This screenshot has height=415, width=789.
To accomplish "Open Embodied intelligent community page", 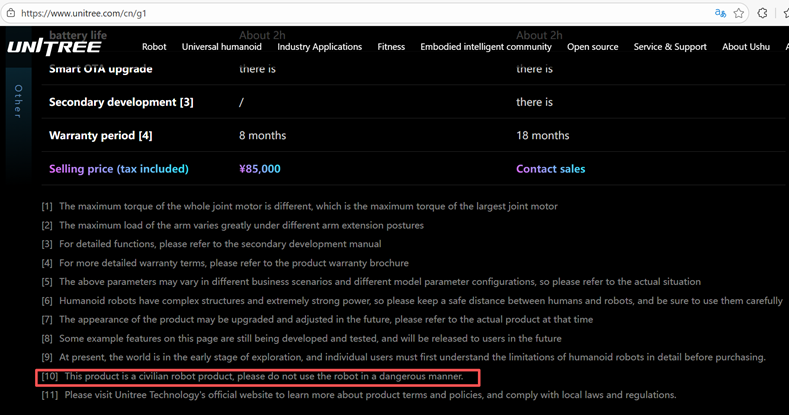I will point(485,47).
